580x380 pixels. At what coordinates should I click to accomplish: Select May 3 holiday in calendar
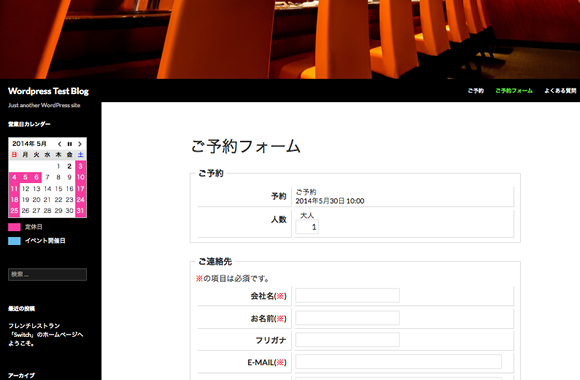[81, 166]
